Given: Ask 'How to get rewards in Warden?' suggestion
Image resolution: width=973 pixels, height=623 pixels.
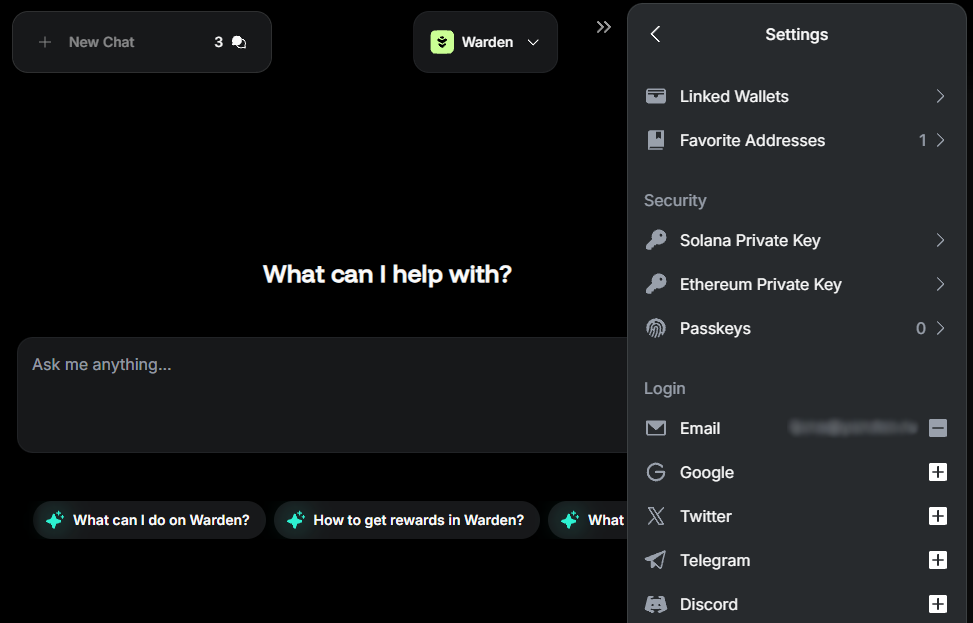Looking at the screenshot, I should point(407,520).
